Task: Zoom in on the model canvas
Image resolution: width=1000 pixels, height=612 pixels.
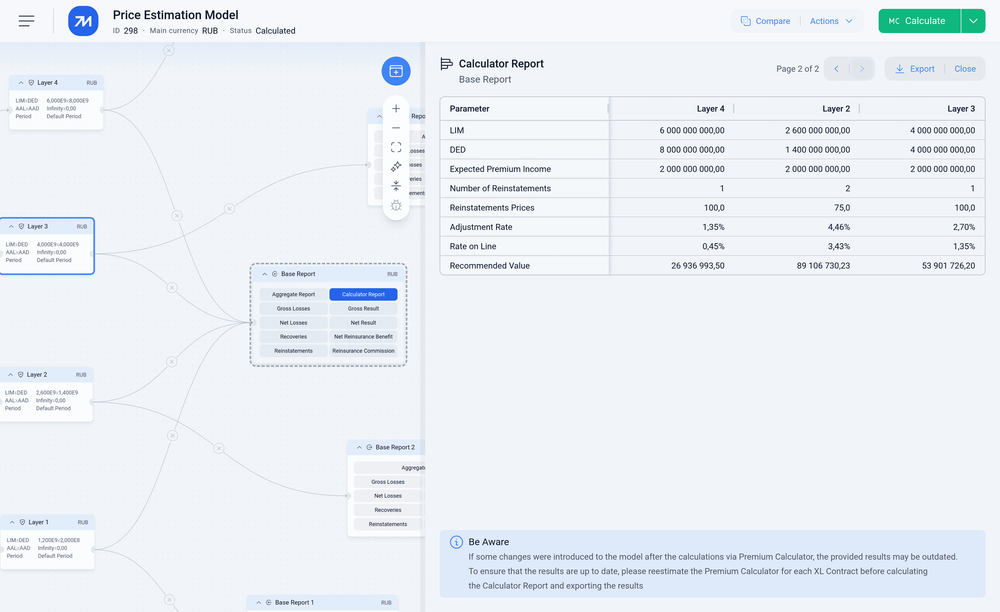Action: [x=396, y=108]
